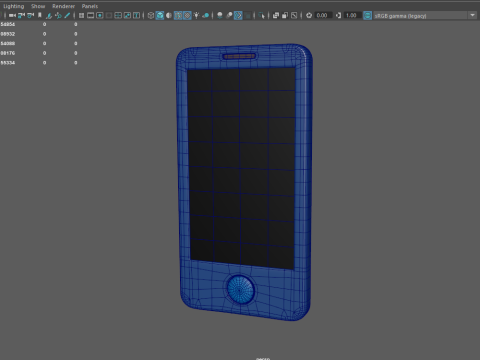Viewport: 480px width, 360px height.
Task: Open the Panels menu
Action: click(x=90, y=6)
